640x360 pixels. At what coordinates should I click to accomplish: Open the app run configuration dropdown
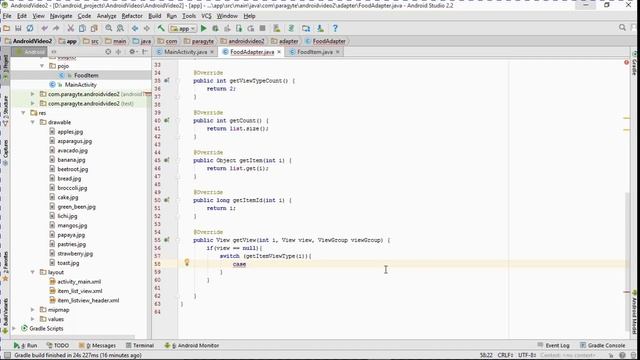[x=183, y=29]
